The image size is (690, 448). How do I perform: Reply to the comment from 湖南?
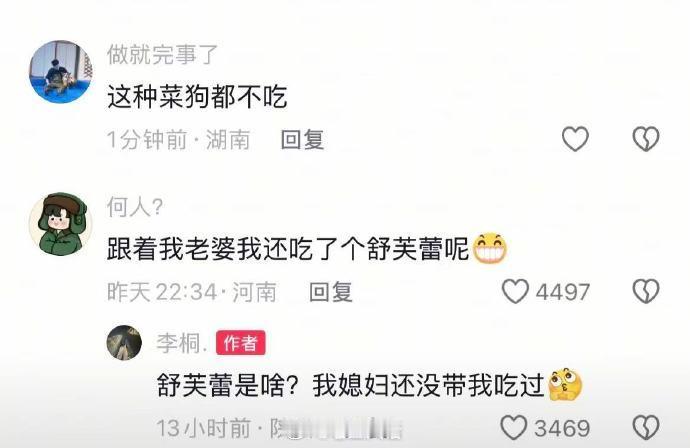coord(303,140)
